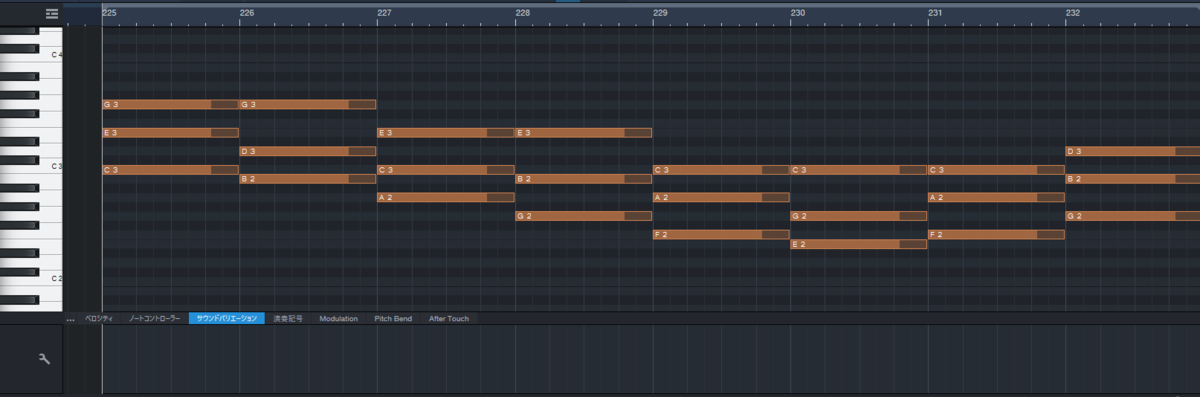Open the hamburger menu above piano keys

(x=52, y=14)
